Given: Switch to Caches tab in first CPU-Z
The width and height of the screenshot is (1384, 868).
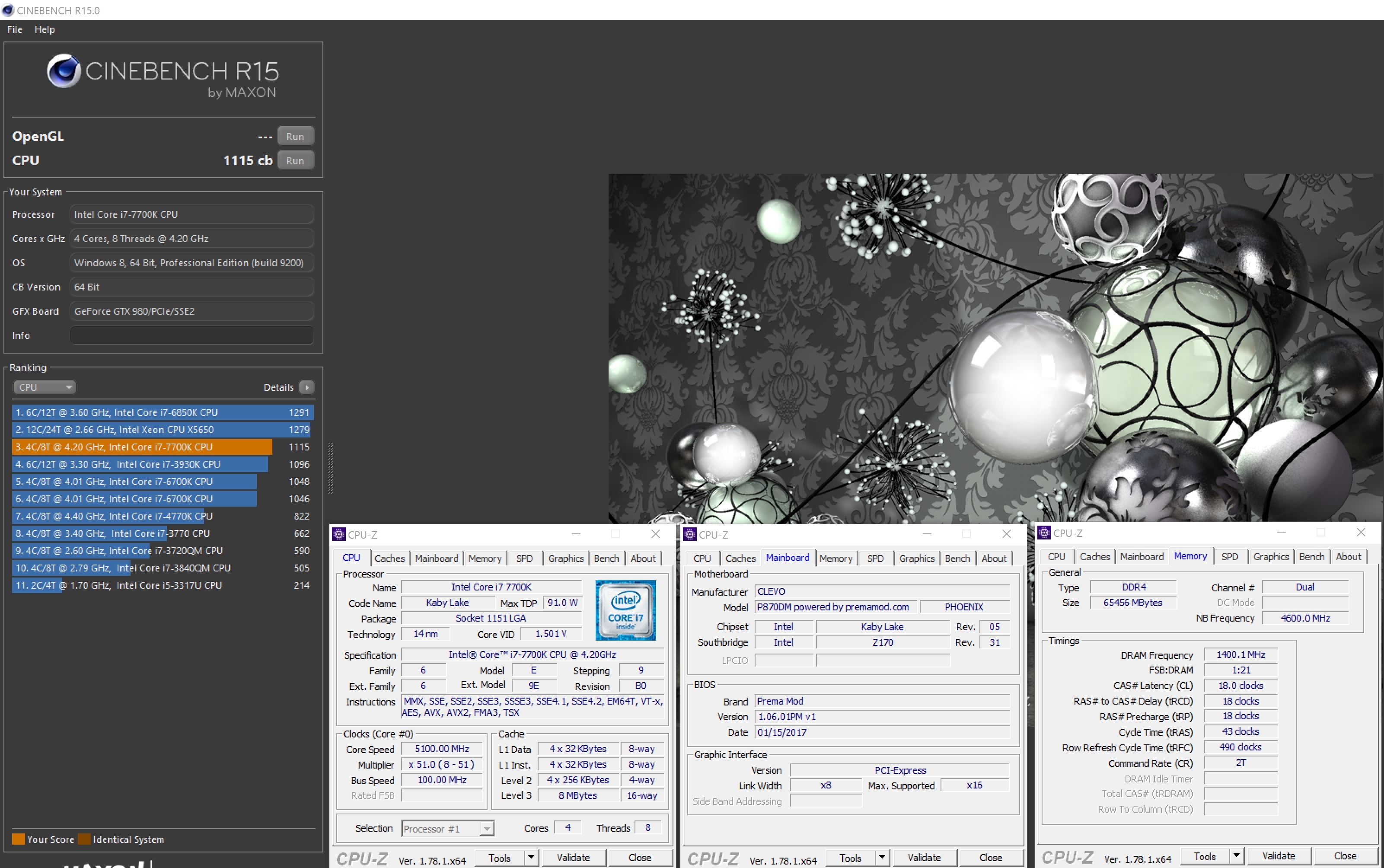Looking at the screenshot, I should pyautogui.click(x=389, y=558).
